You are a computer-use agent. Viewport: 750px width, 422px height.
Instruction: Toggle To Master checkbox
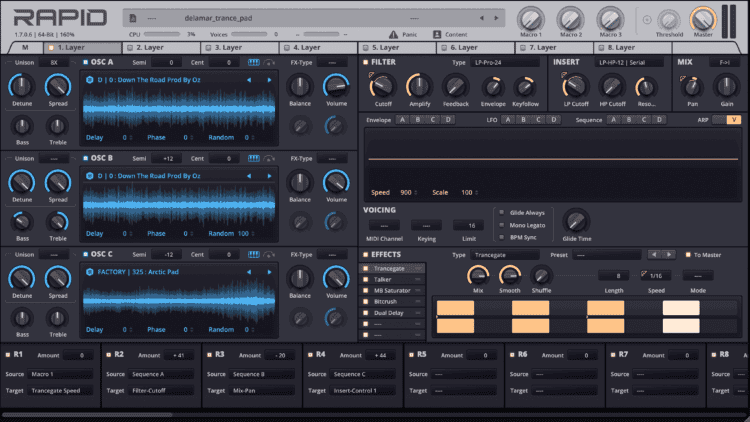(x=688, y=255)
